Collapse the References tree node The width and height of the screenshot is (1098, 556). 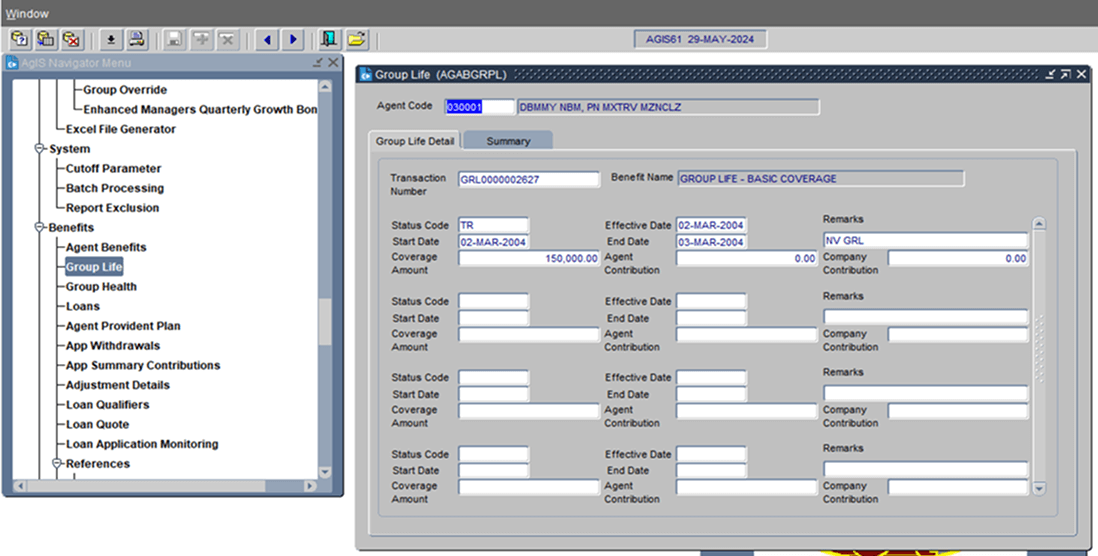[x=57, y=464]
